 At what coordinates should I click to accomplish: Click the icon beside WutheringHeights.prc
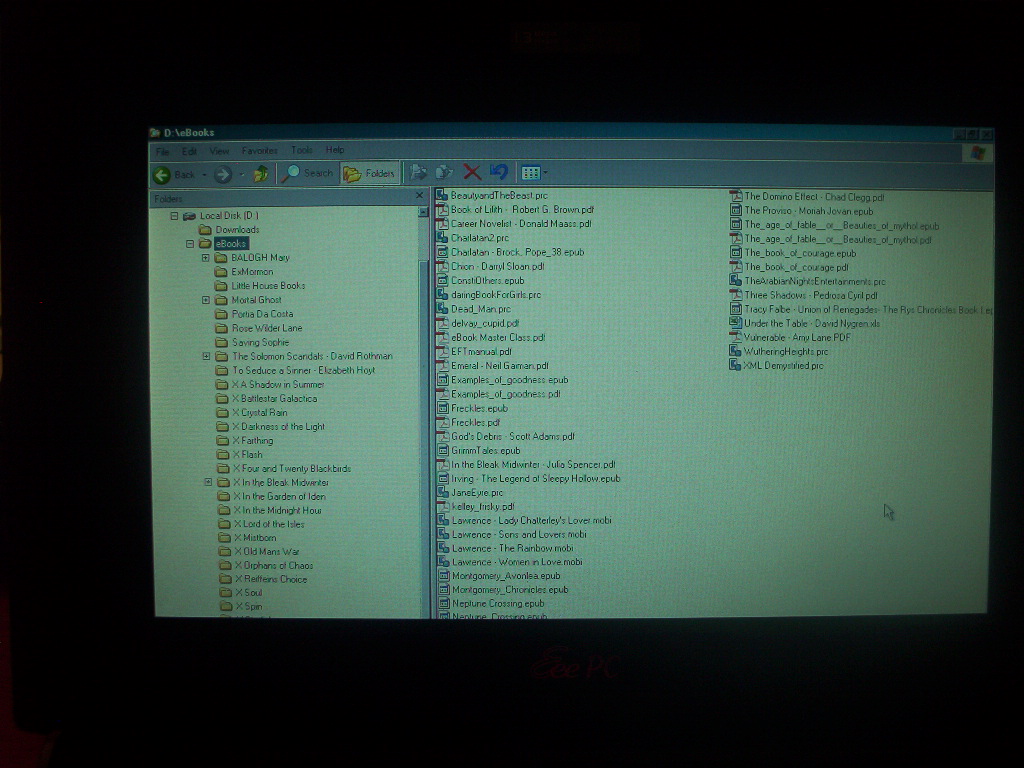tap(735, 351)
